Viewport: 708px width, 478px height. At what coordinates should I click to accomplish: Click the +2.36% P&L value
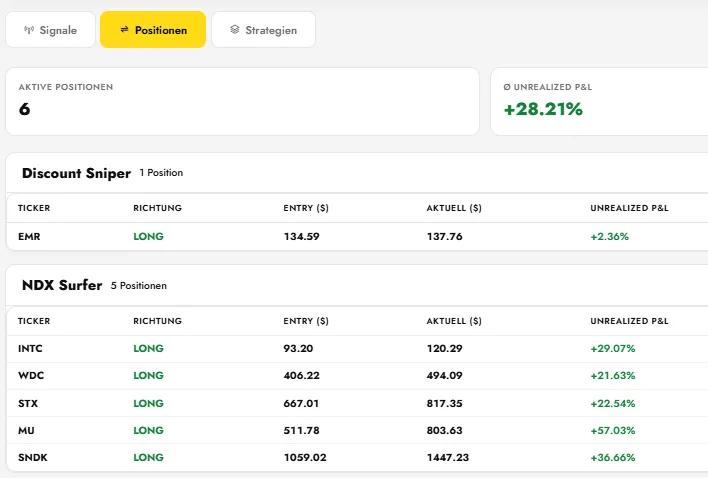point(610,237)
